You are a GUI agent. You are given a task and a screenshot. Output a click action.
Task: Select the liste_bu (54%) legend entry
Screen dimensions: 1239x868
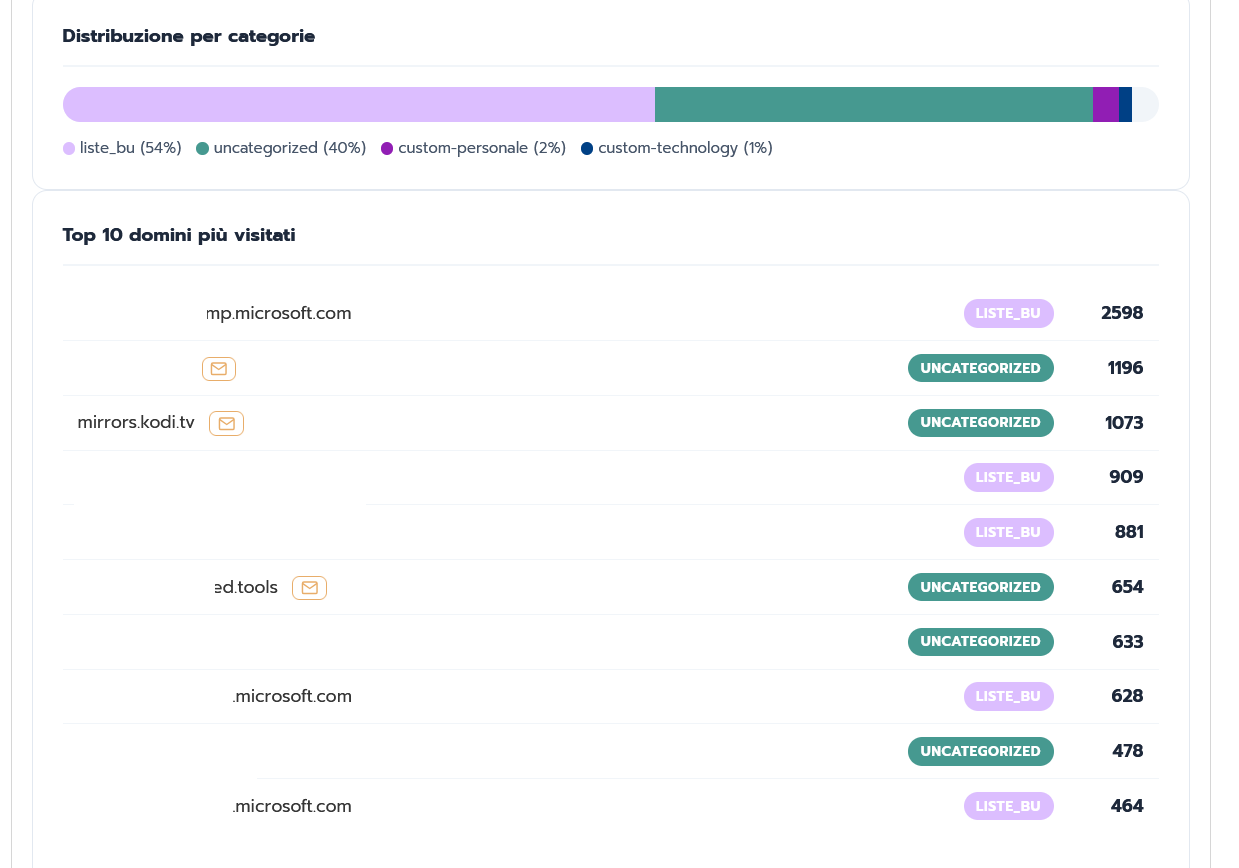click(122, 148)
